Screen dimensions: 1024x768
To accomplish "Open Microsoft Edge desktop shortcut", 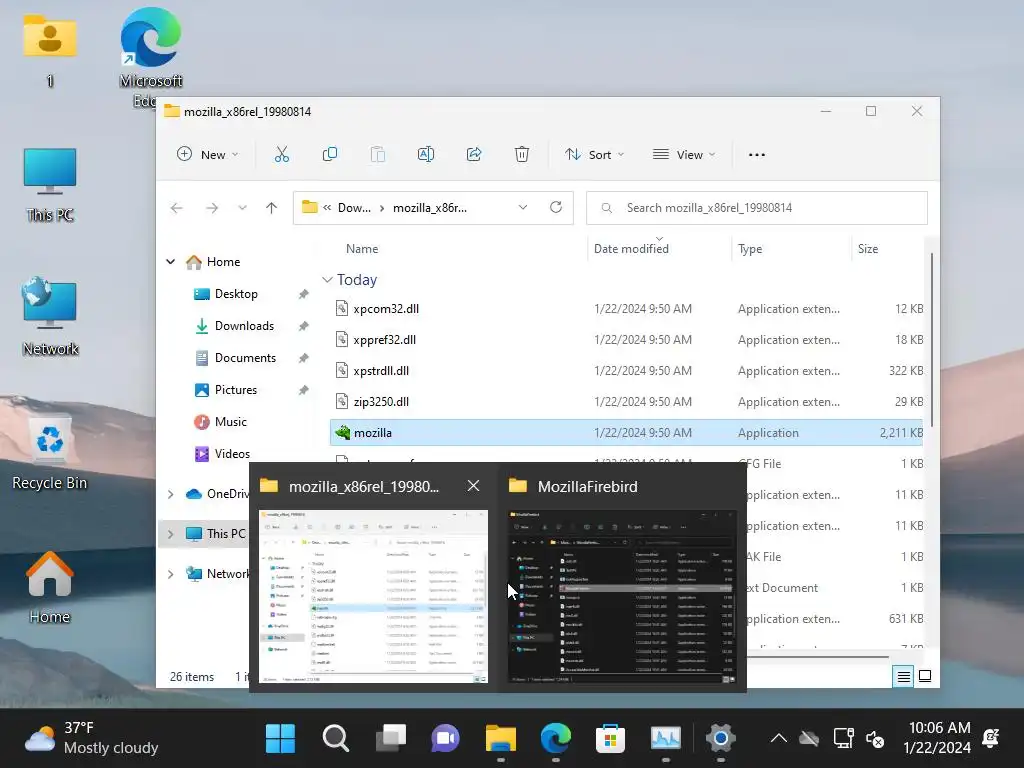I will tap(151, 56).
